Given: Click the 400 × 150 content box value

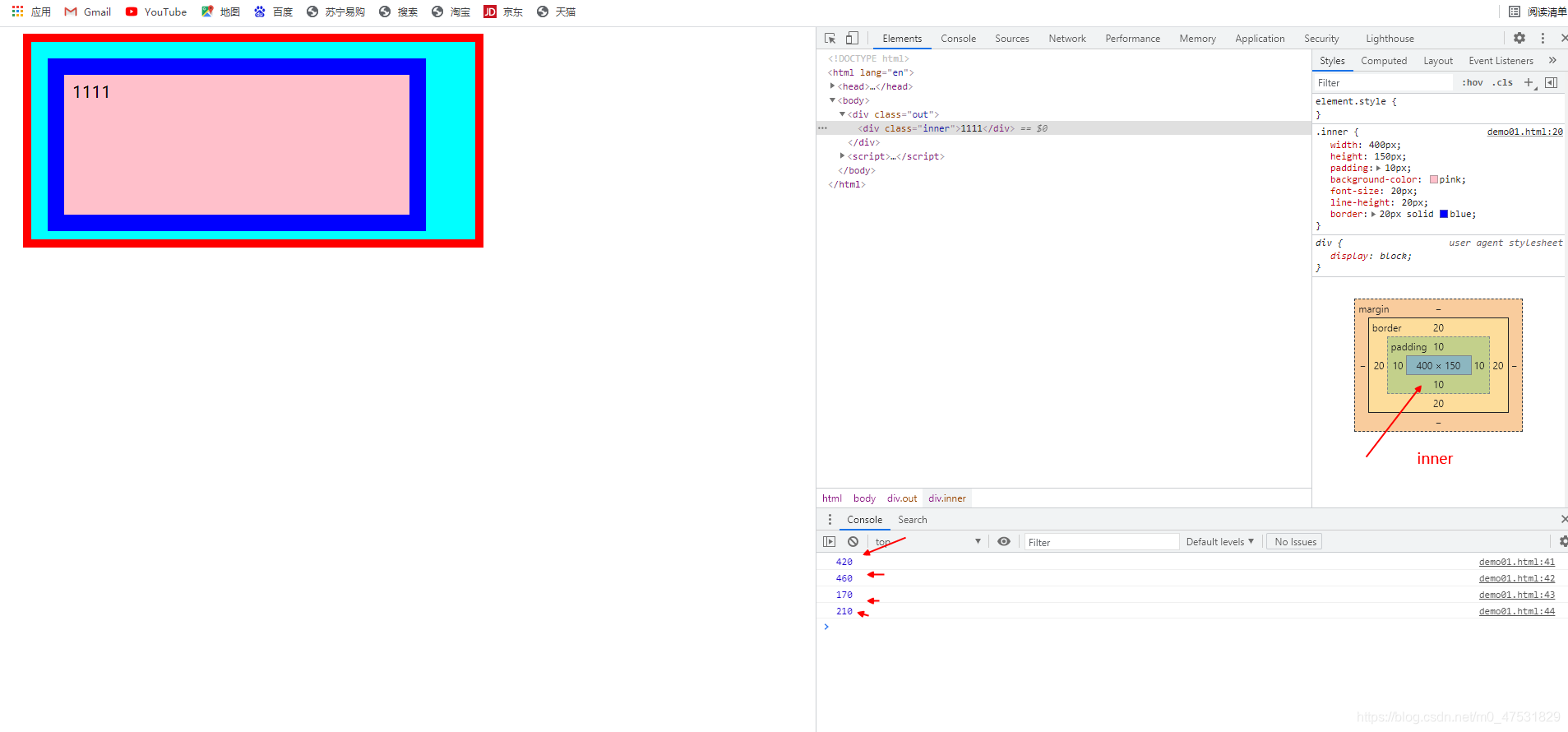Looking at the screenshot, I should (1438, 366).
